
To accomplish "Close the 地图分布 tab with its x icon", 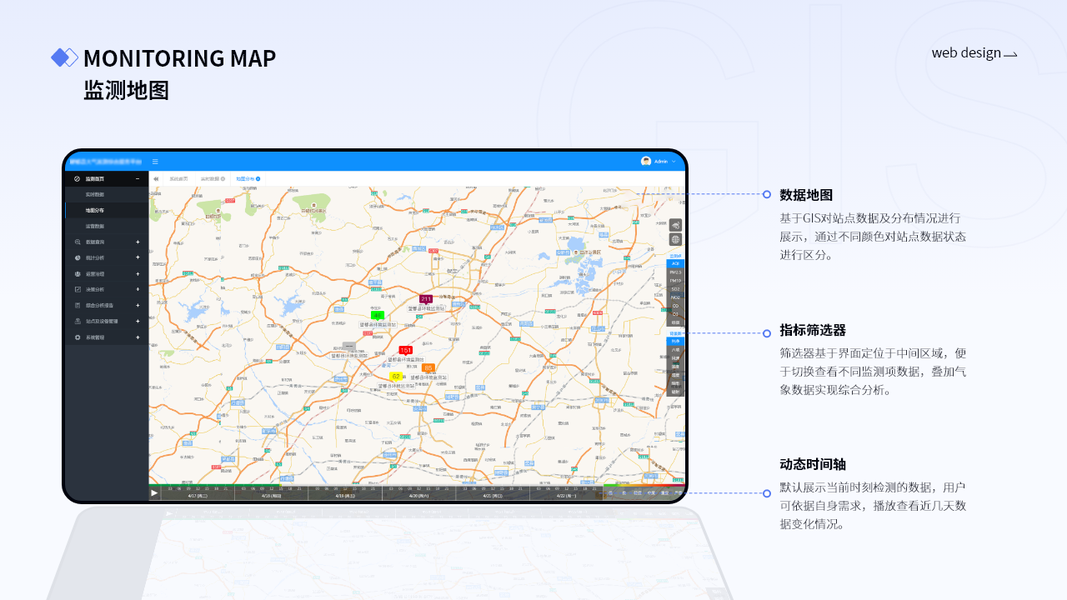I will tap(258, 179).
